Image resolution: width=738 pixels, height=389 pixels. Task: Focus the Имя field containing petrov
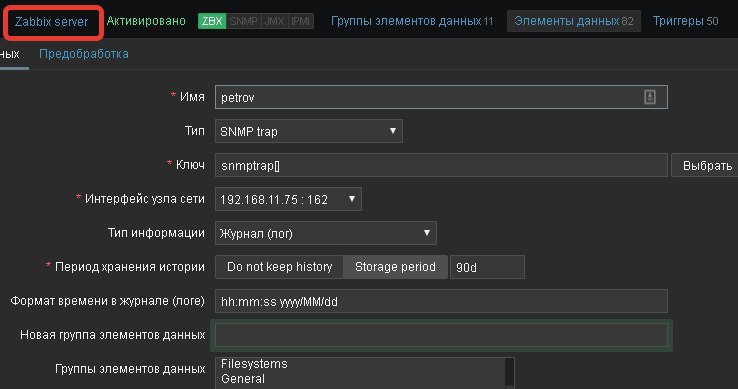(441, 97)
